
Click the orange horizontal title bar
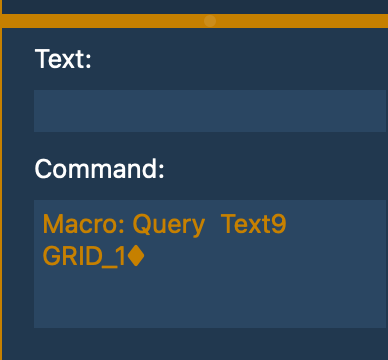coord(194,21)
